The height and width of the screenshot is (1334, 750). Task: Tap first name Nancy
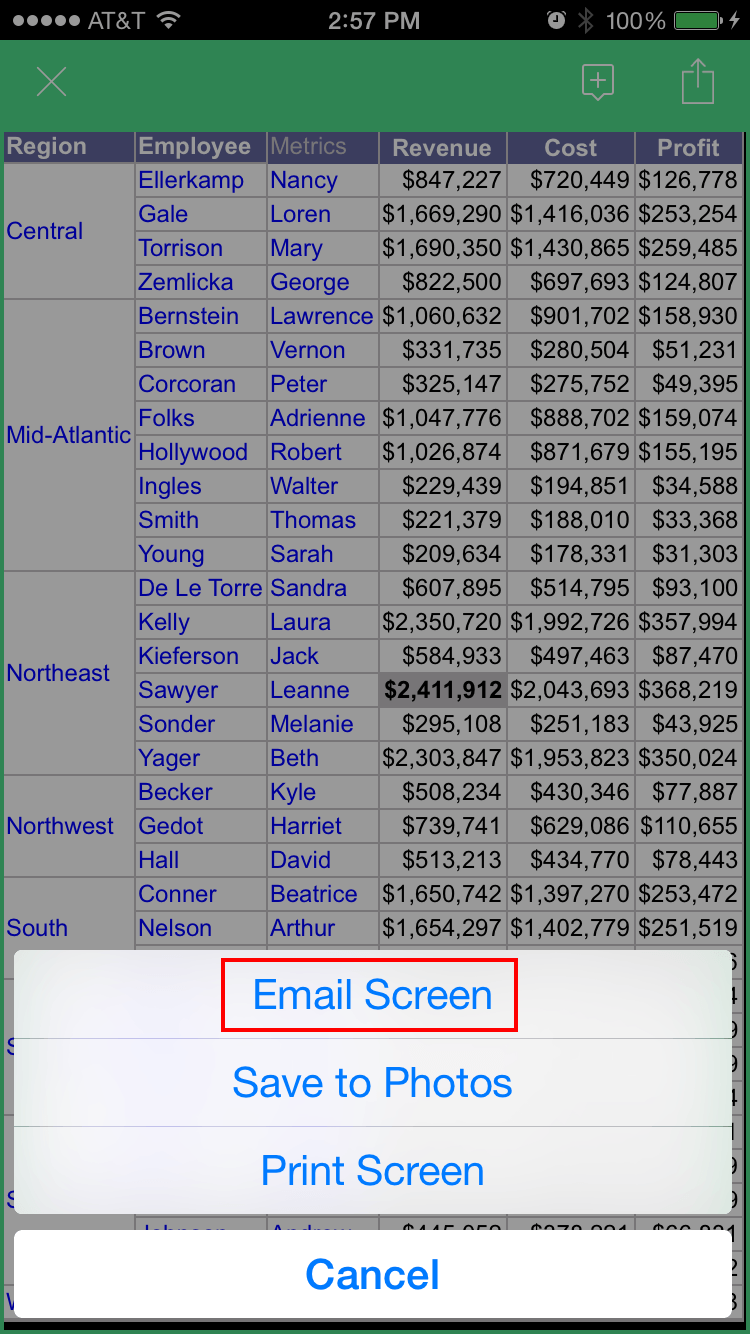(304, 180)
